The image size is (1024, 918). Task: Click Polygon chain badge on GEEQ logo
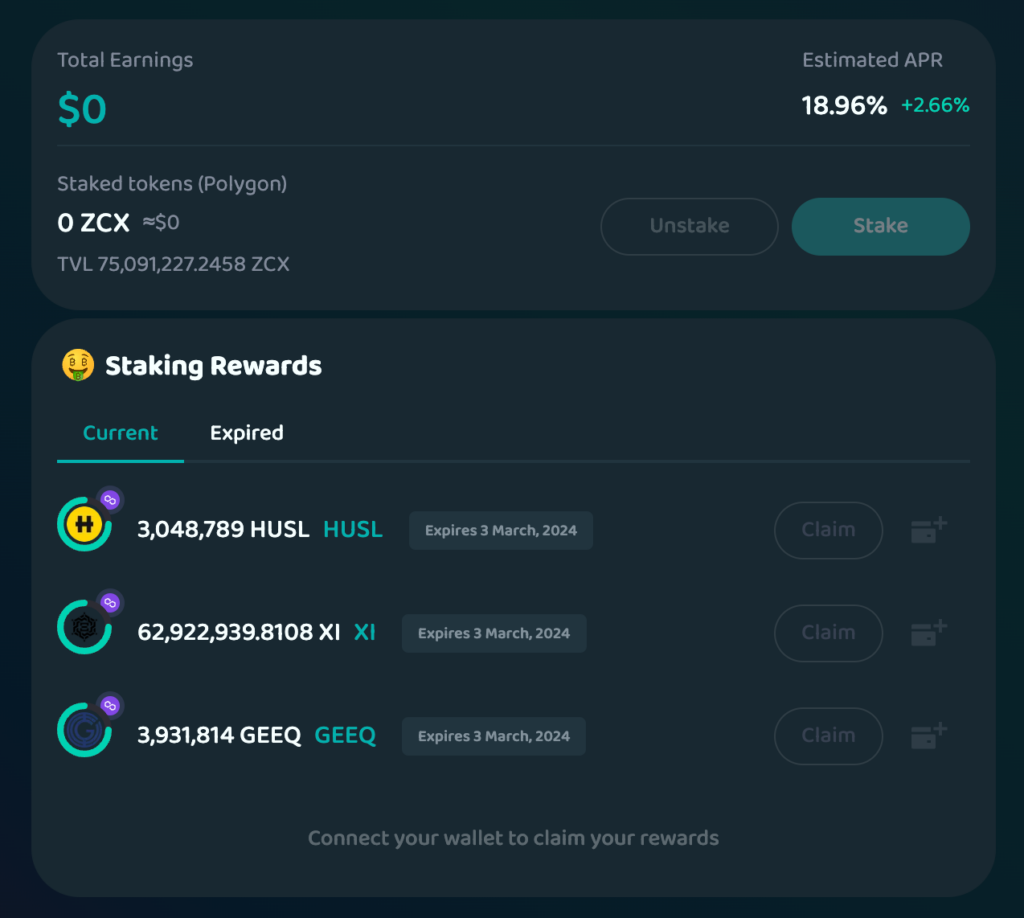(x=110, y=706)
